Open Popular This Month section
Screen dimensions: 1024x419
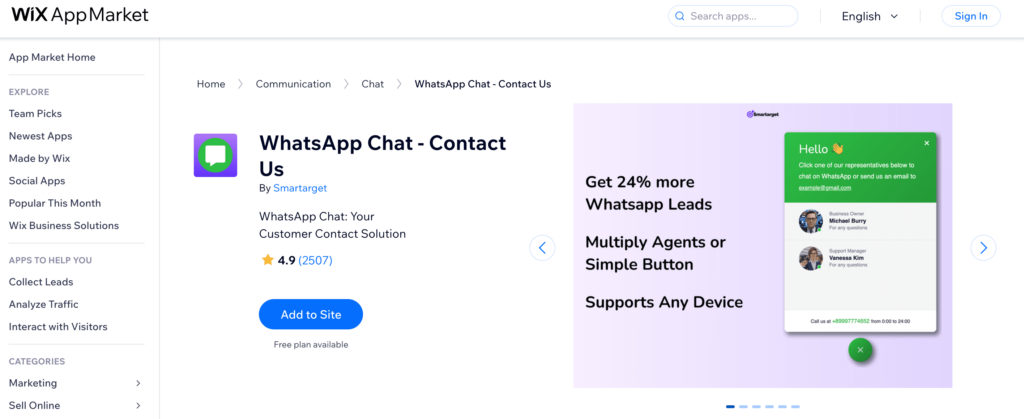click(x=55, y=203)
